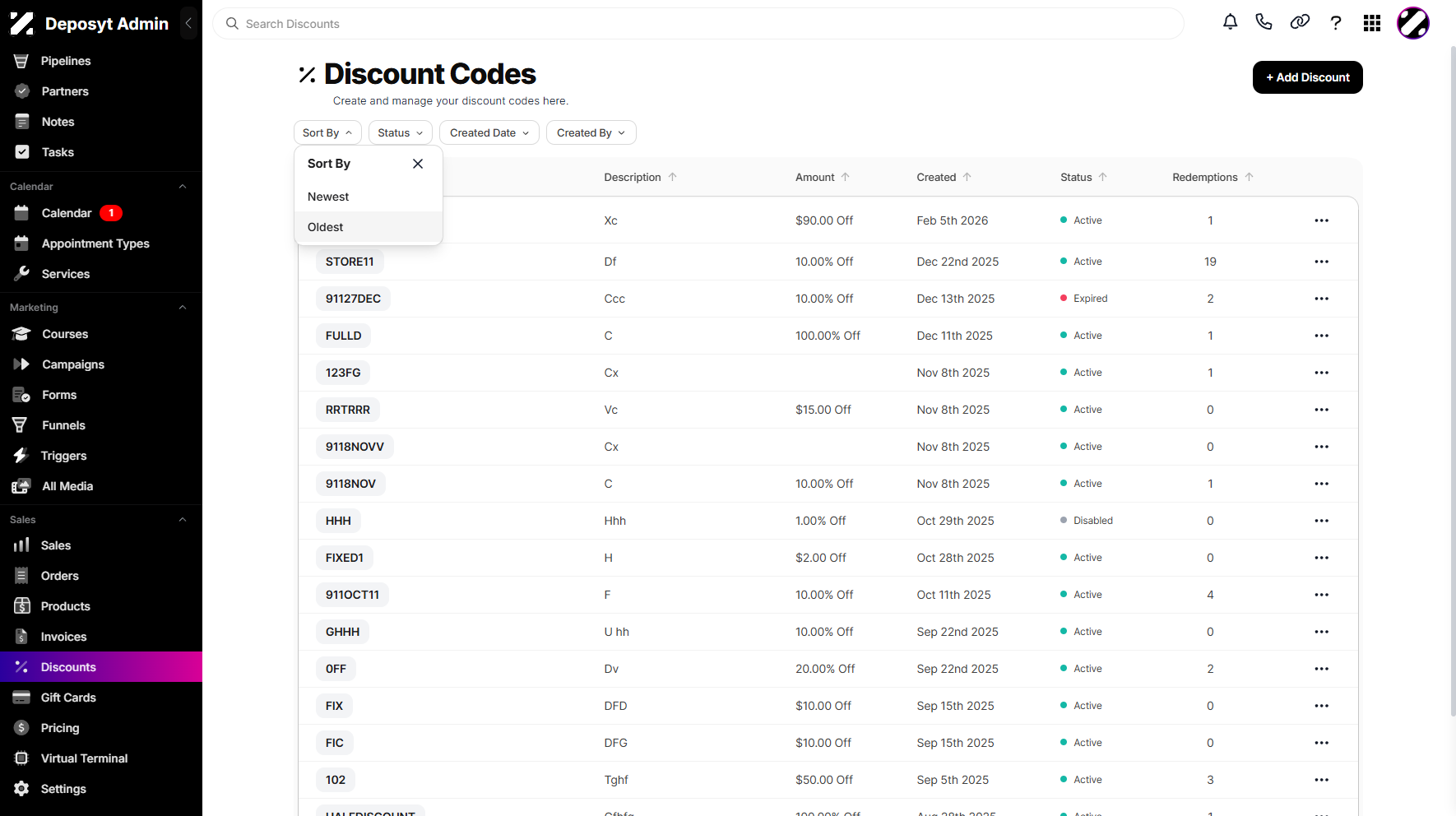
Task: Close the Sort By popup
Action: pyautogui.click(x=418, y=164)
